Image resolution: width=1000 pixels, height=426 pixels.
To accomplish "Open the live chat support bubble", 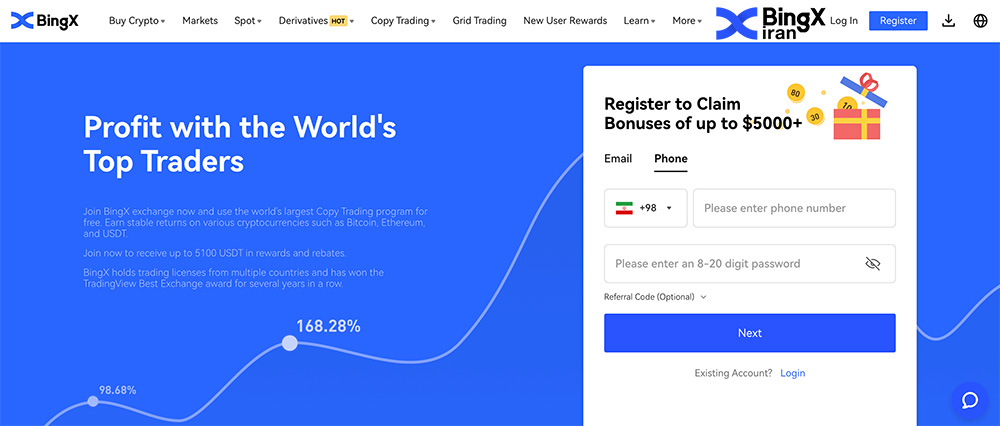I will tap(969, 400).
